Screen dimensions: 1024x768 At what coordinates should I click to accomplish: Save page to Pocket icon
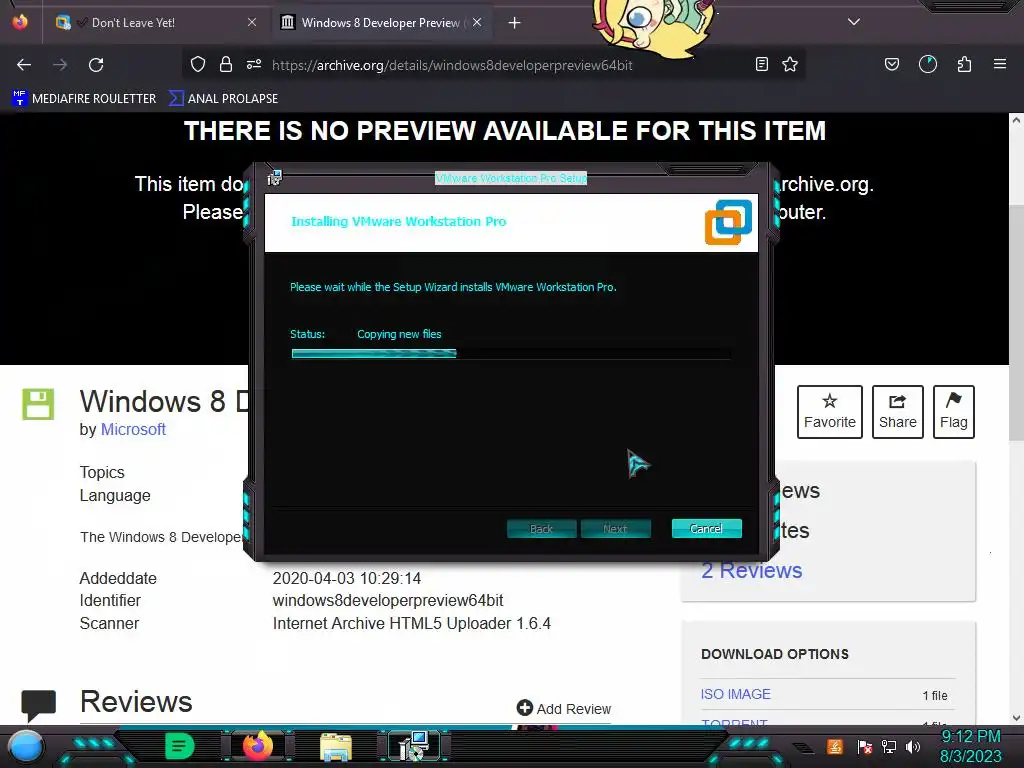tap(891, 64)
